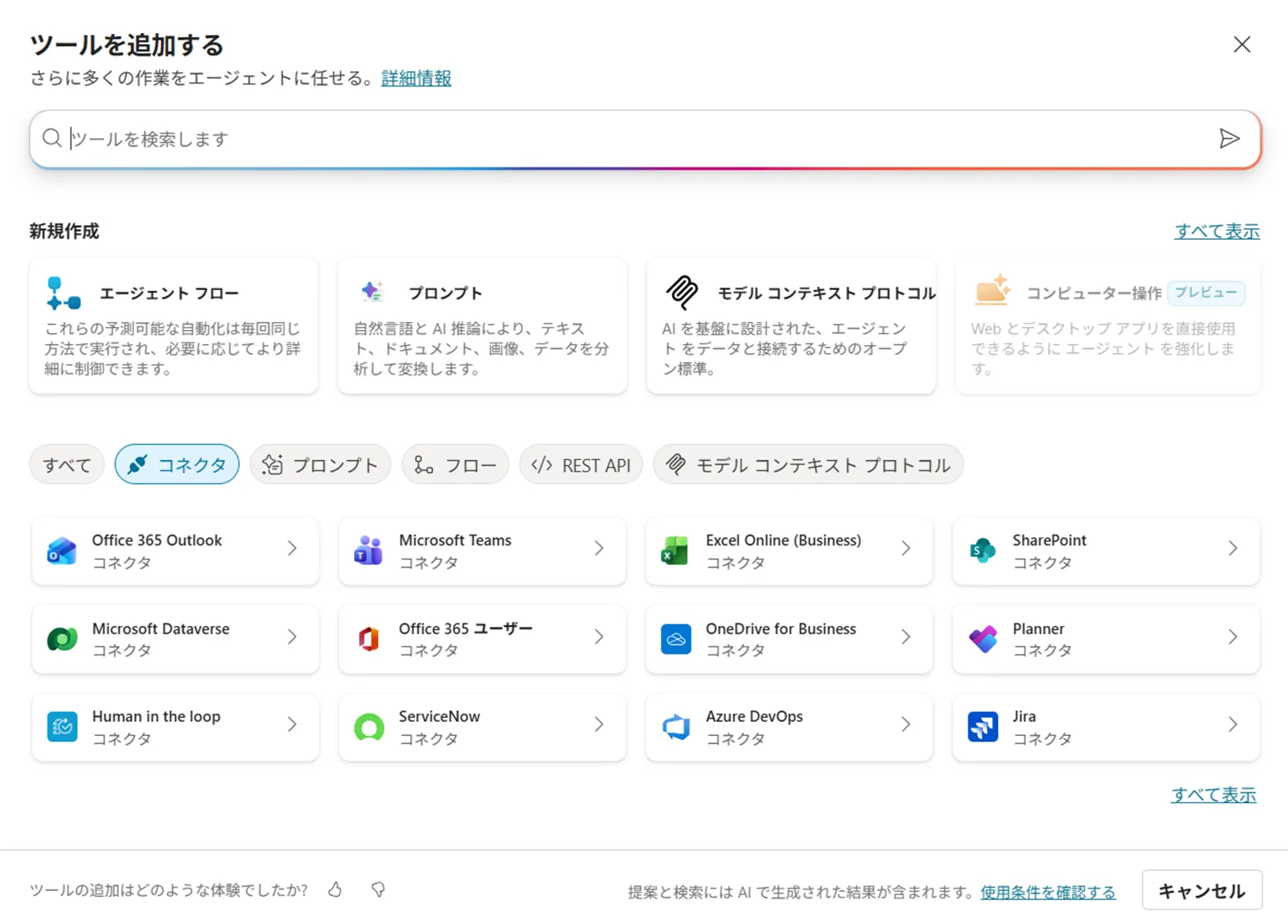This screenshot has width=1288, height=924.
Task: Click すべて表示 next to 新規作成
Action: 1217,231
